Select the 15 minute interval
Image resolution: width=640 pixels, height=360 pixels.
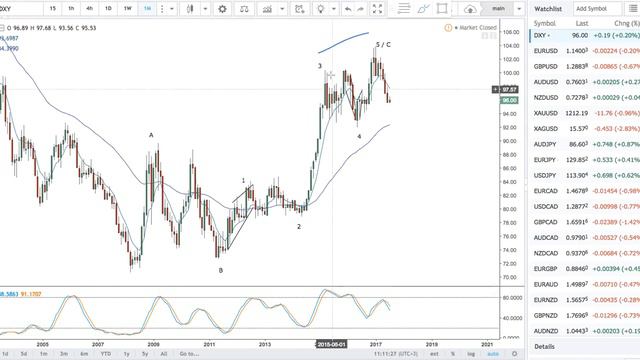coord(53,9)
